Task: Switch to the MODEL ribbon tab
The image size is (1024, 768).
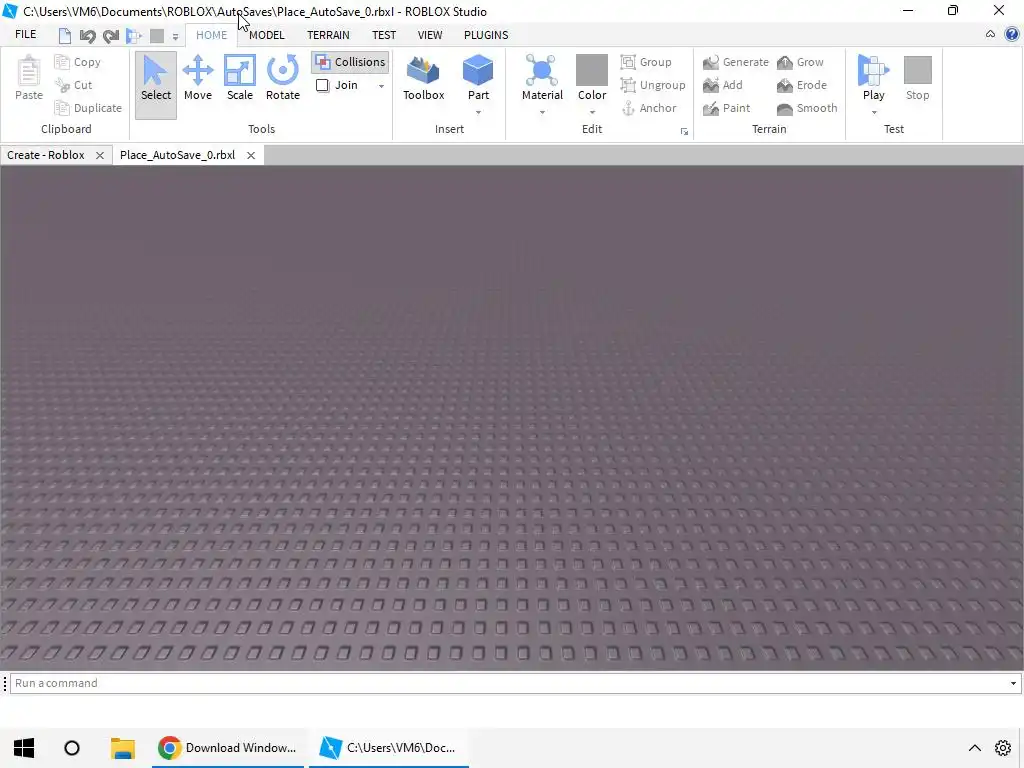Action: (x=266, y=35)
